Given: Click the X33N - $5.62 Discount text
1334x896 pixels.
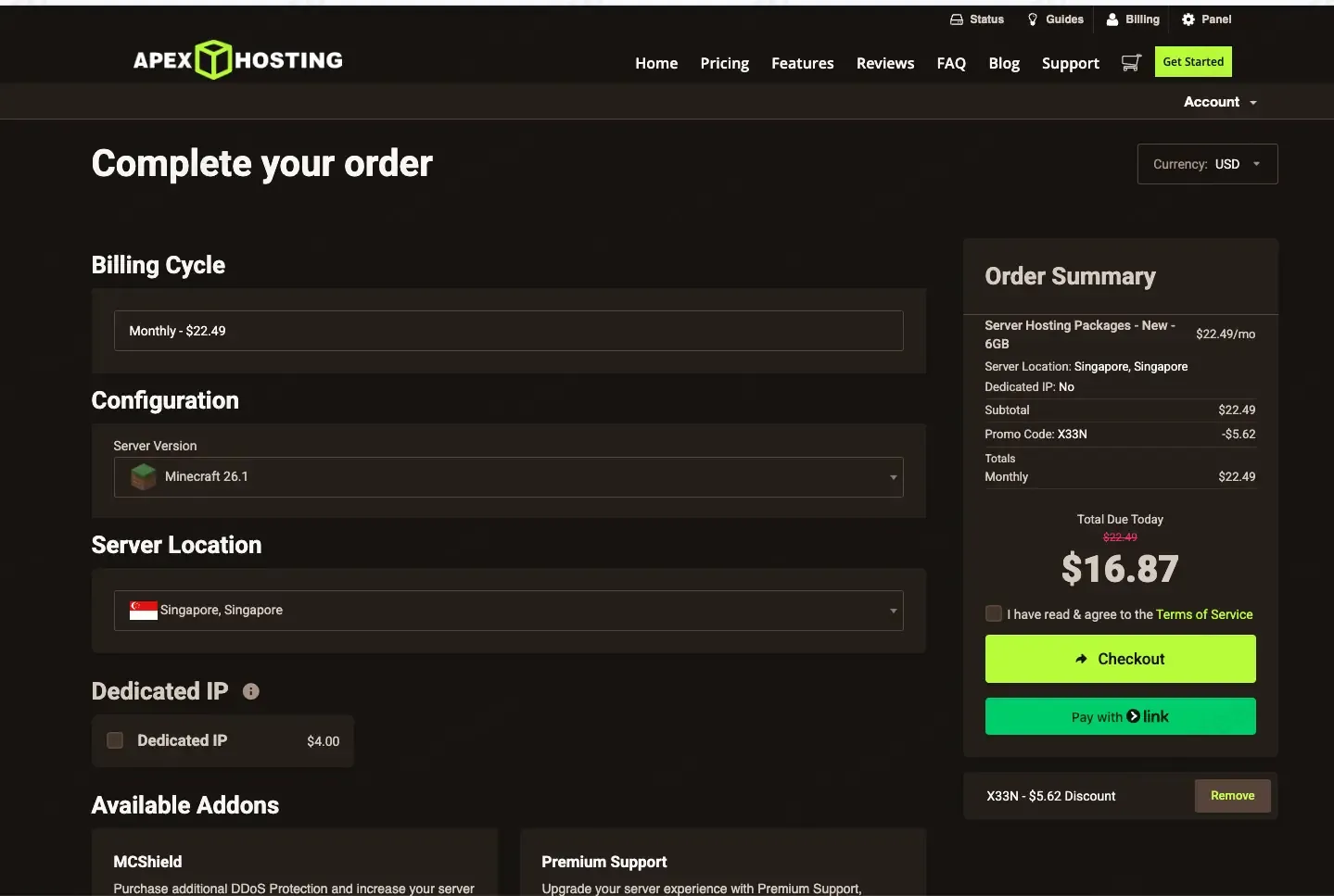Looking at the screenshot, I should tap(1051, 796).
